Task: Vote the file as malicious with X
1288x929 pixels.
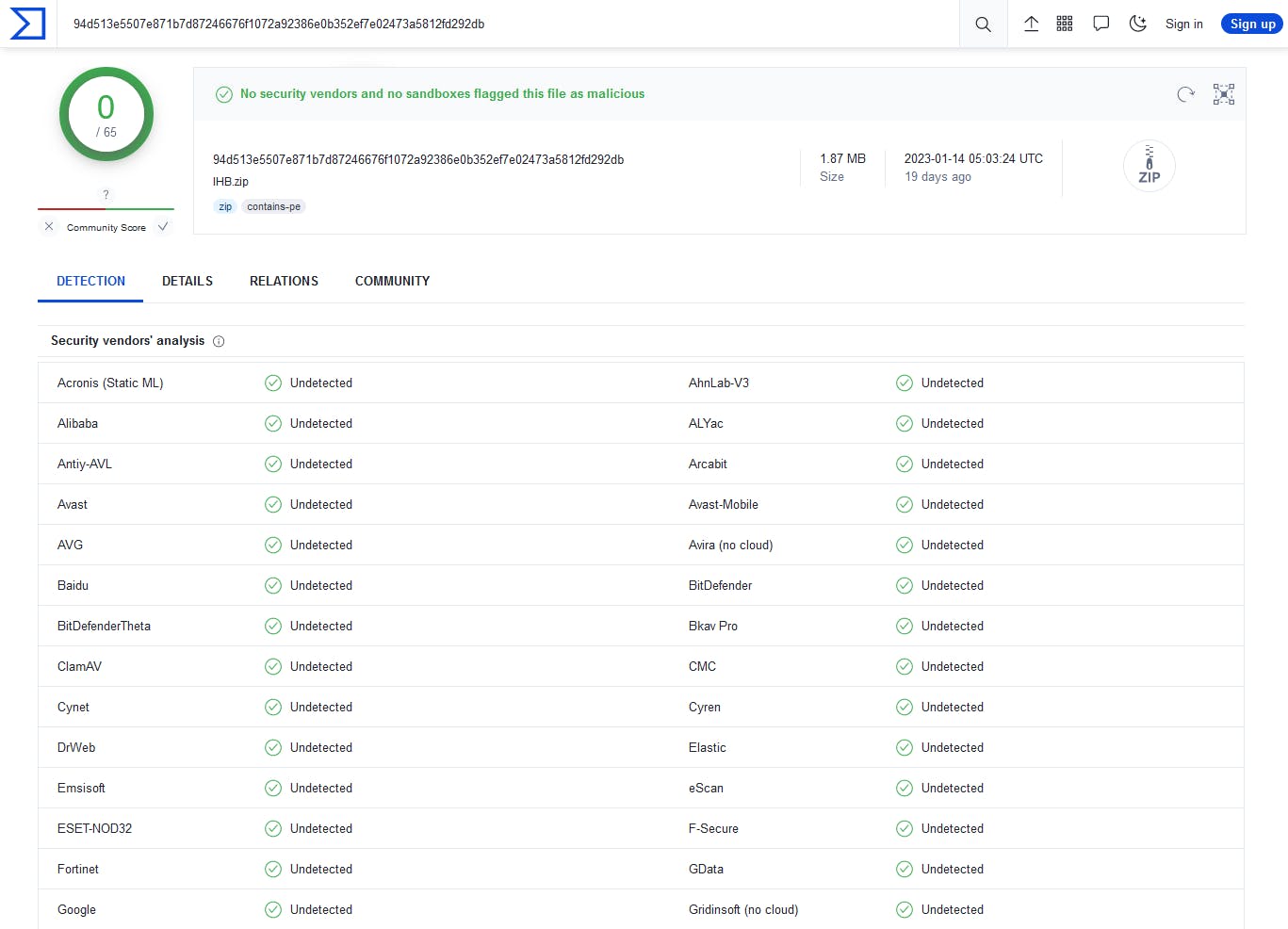Action: pyautogui.click(x=49, y=226)
